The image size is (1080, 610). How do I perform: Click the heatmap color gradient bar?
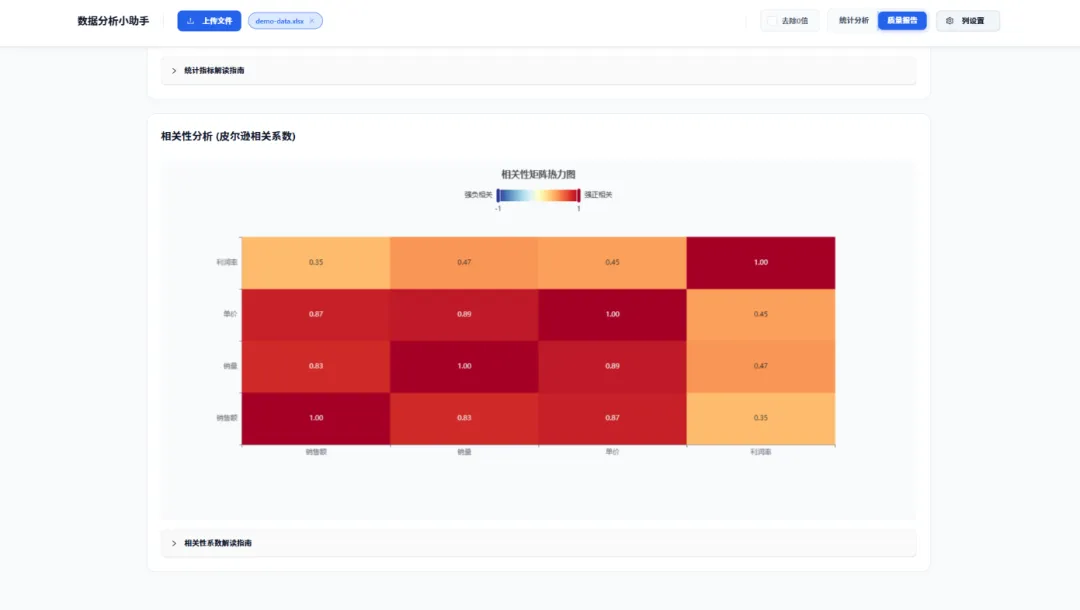[x=538, y=195]
